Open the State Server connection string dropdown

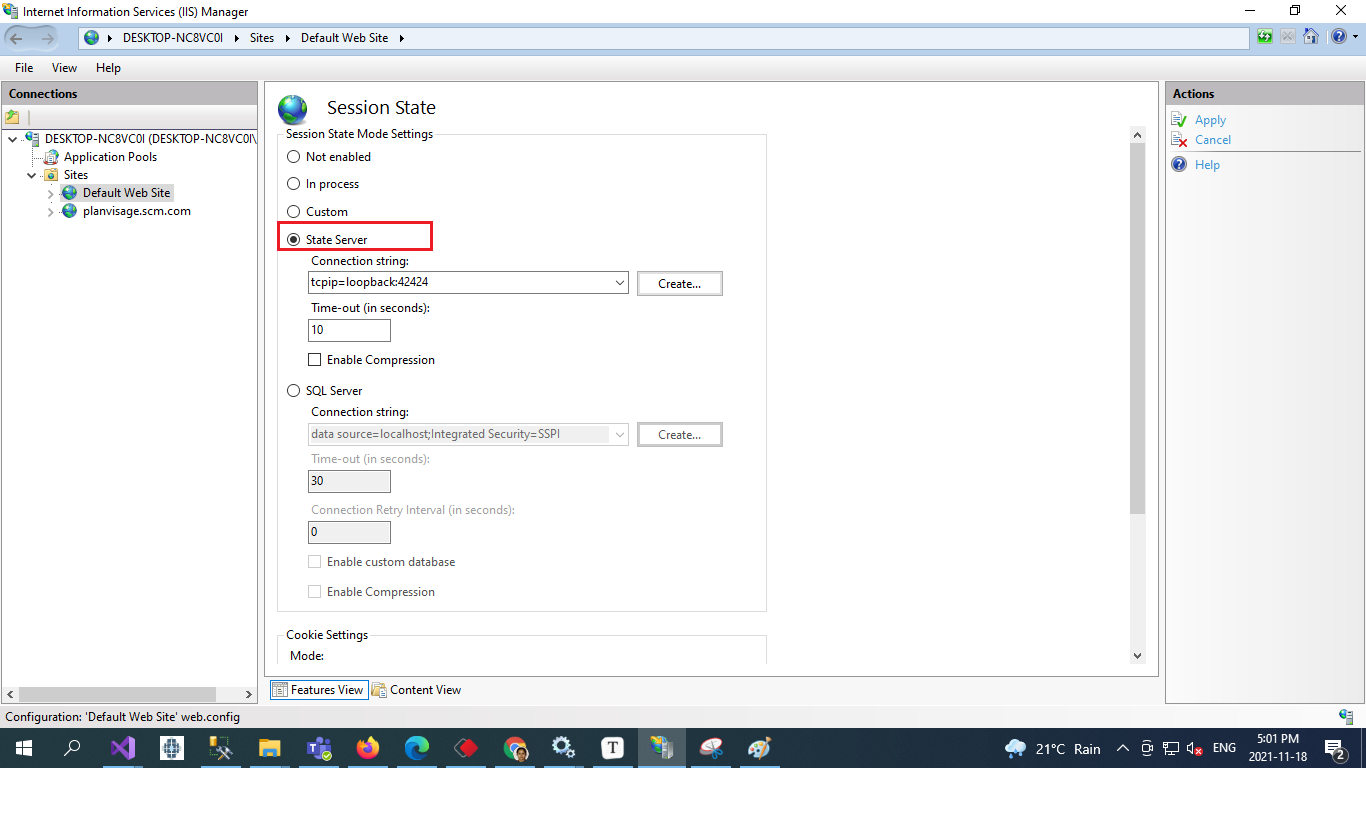pos(620,283)
